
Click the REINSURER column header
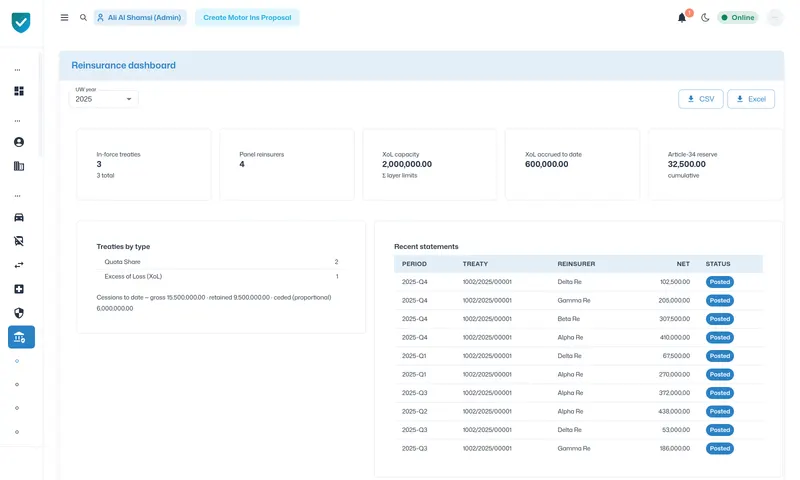click(576, 264)
